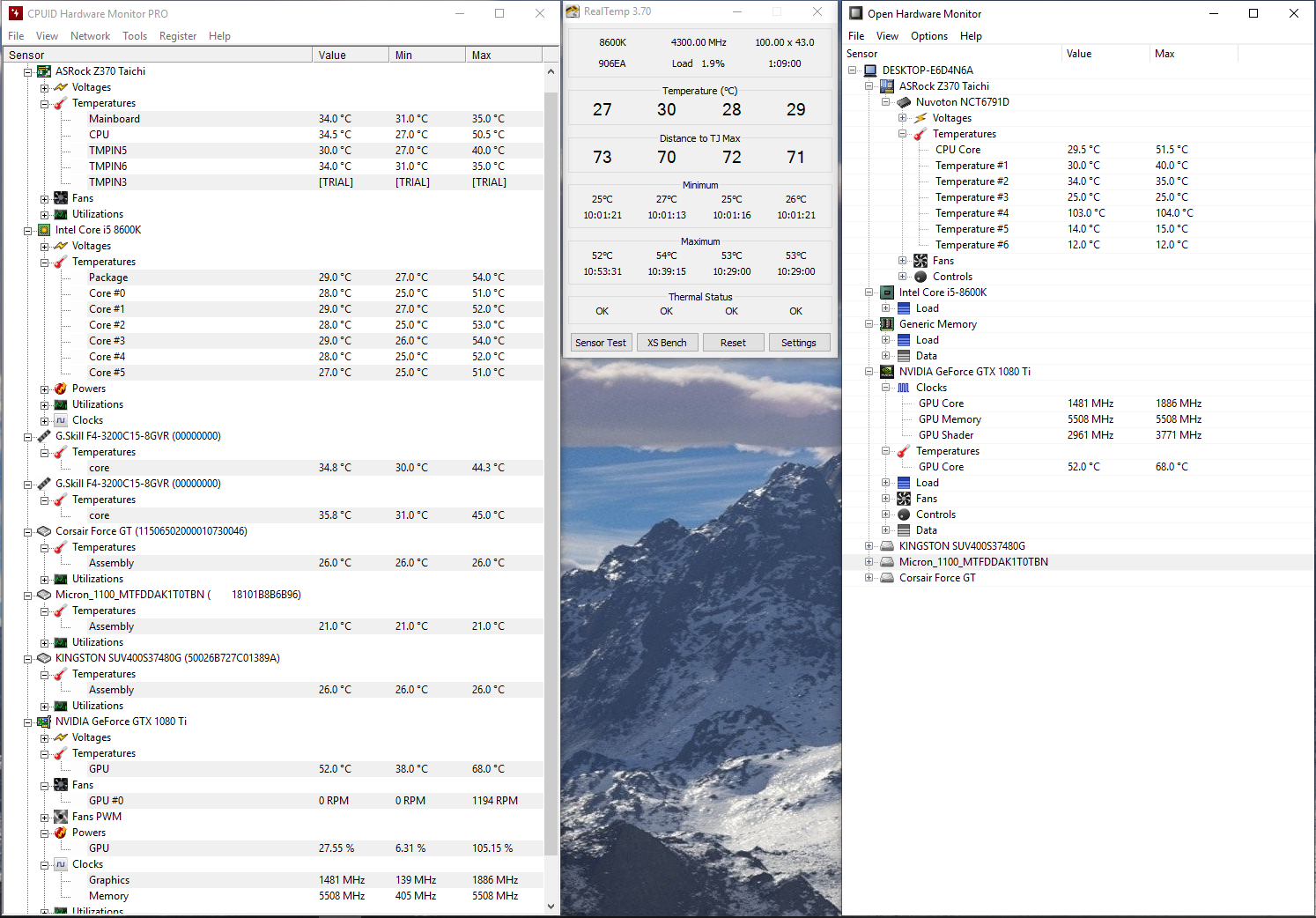Click the ASRock Z370 Taichi motherboard icon in CPUID

point(44,71)
